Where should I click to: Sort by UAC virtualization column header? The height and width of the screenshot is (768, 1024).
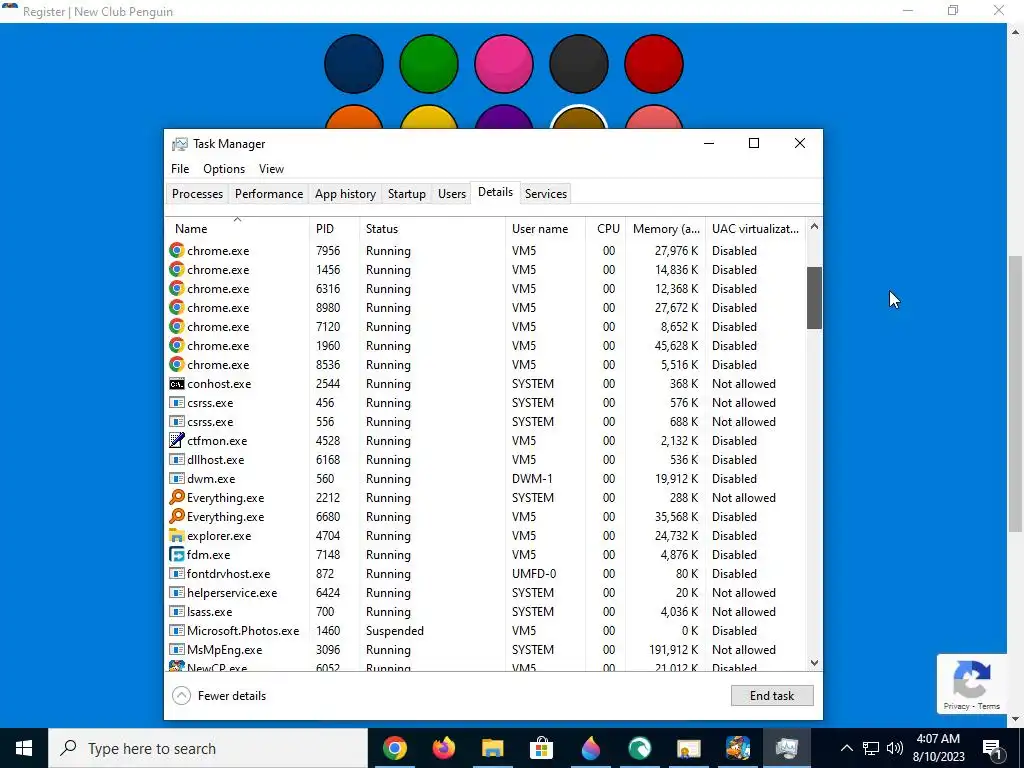click(x=756, y=229)
